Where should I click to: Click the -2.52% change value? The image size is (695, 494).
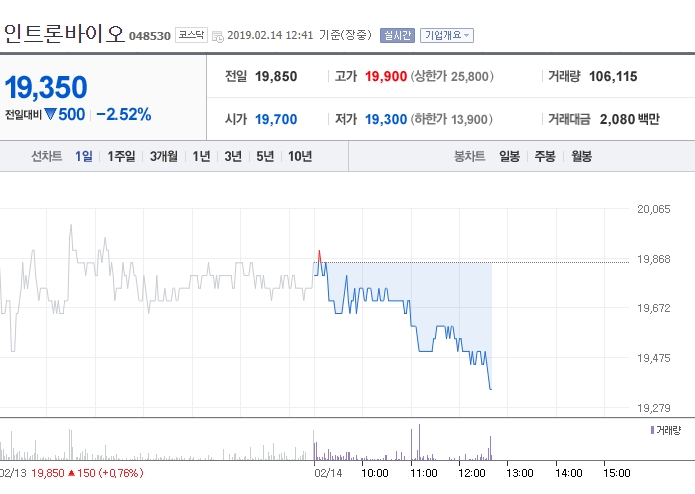click(124, 115)
